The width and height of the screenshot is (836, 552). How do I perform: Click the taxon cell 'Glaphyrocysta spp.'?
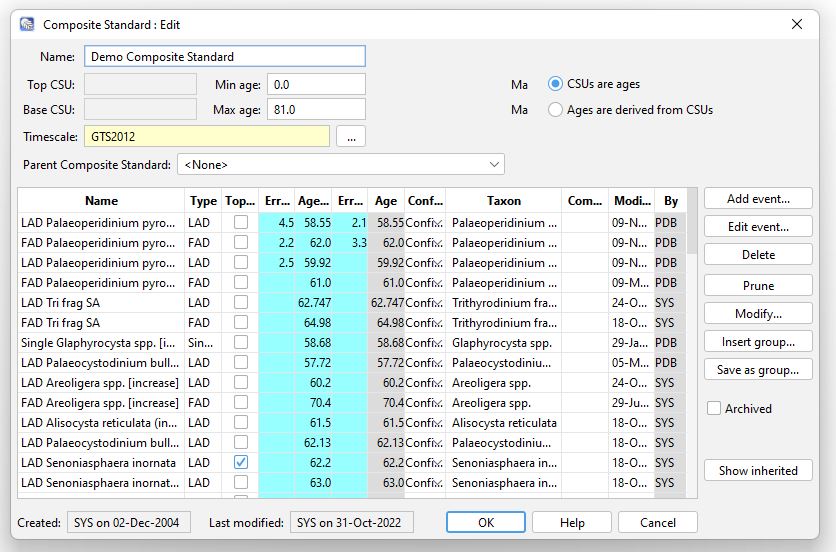pos(503,342)
